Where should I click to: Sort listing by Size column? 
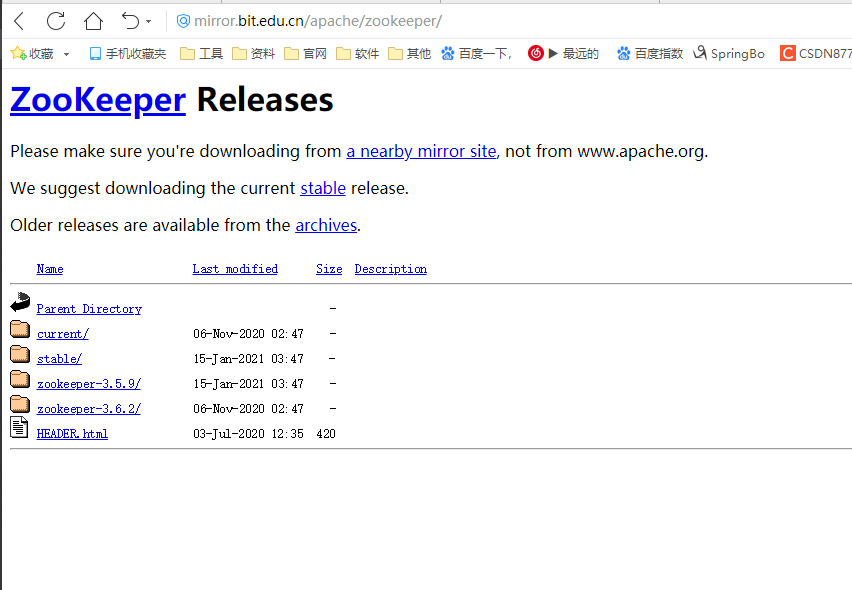point(329,269)
